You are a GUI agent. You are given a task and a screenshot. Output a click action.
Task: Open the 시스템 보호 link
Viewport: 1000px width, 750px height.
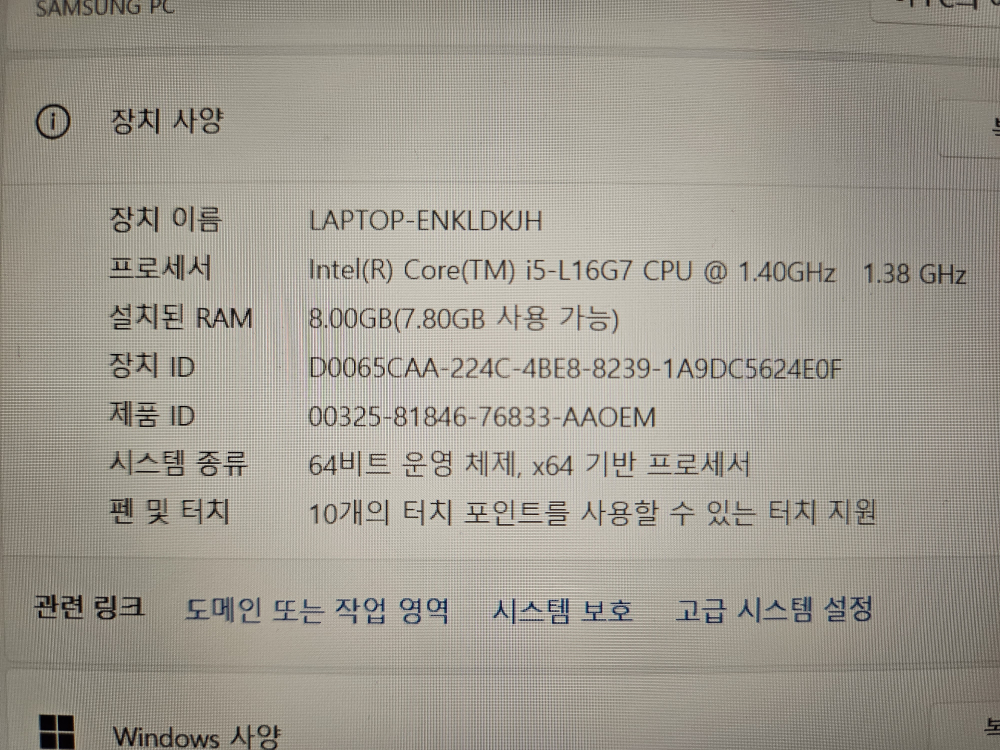click(562, 610)
